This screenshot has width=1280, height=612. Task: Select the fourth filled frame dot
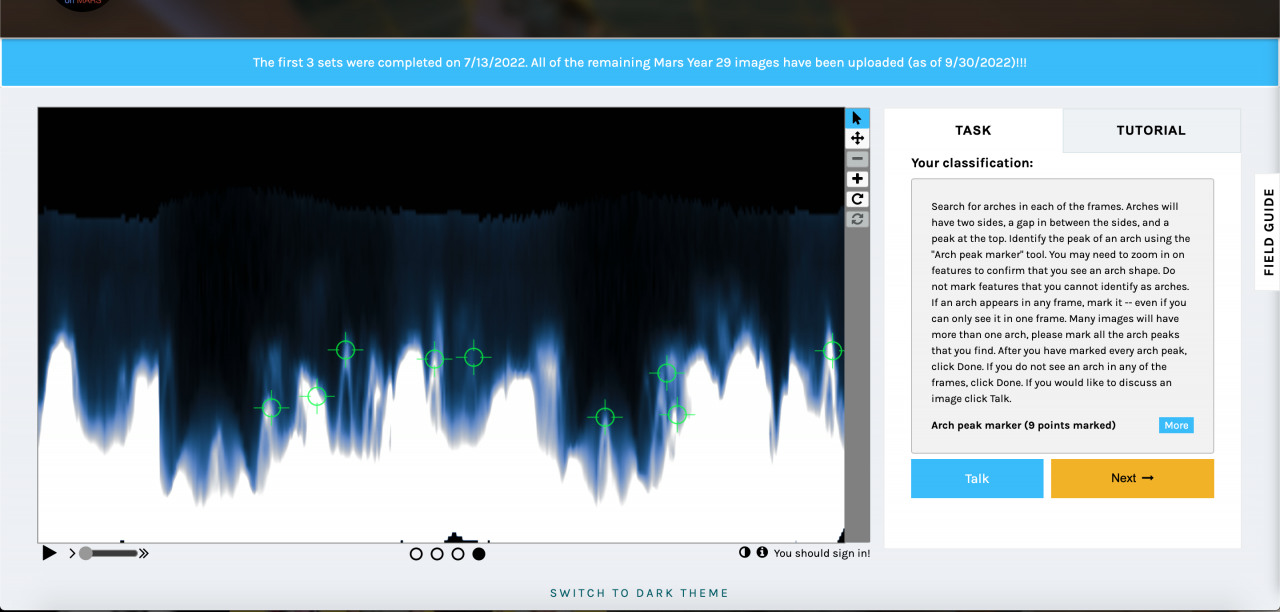tap(479, 554)
